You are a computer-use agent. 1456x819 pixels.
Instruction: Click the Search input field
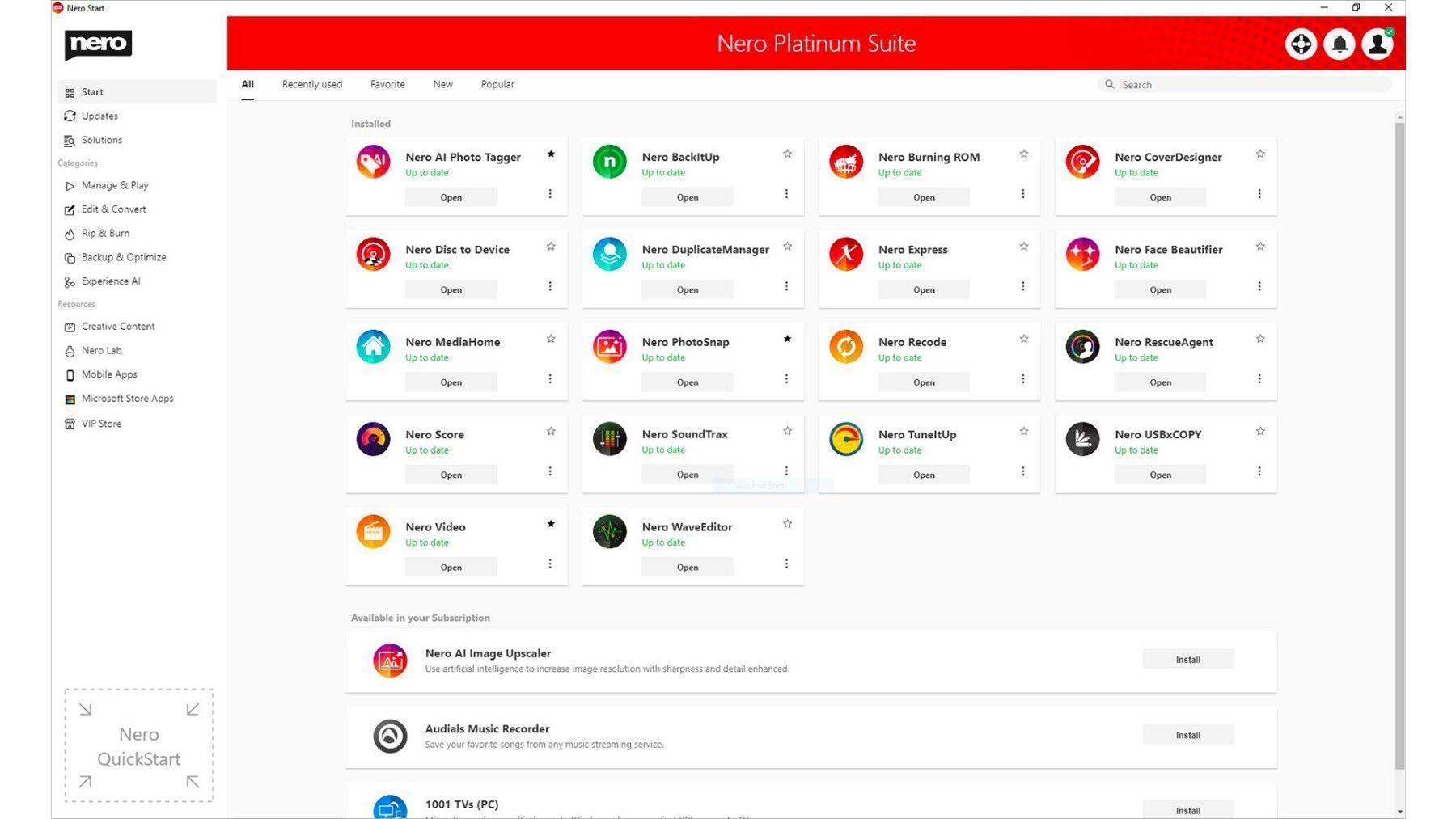point(1245,84)
